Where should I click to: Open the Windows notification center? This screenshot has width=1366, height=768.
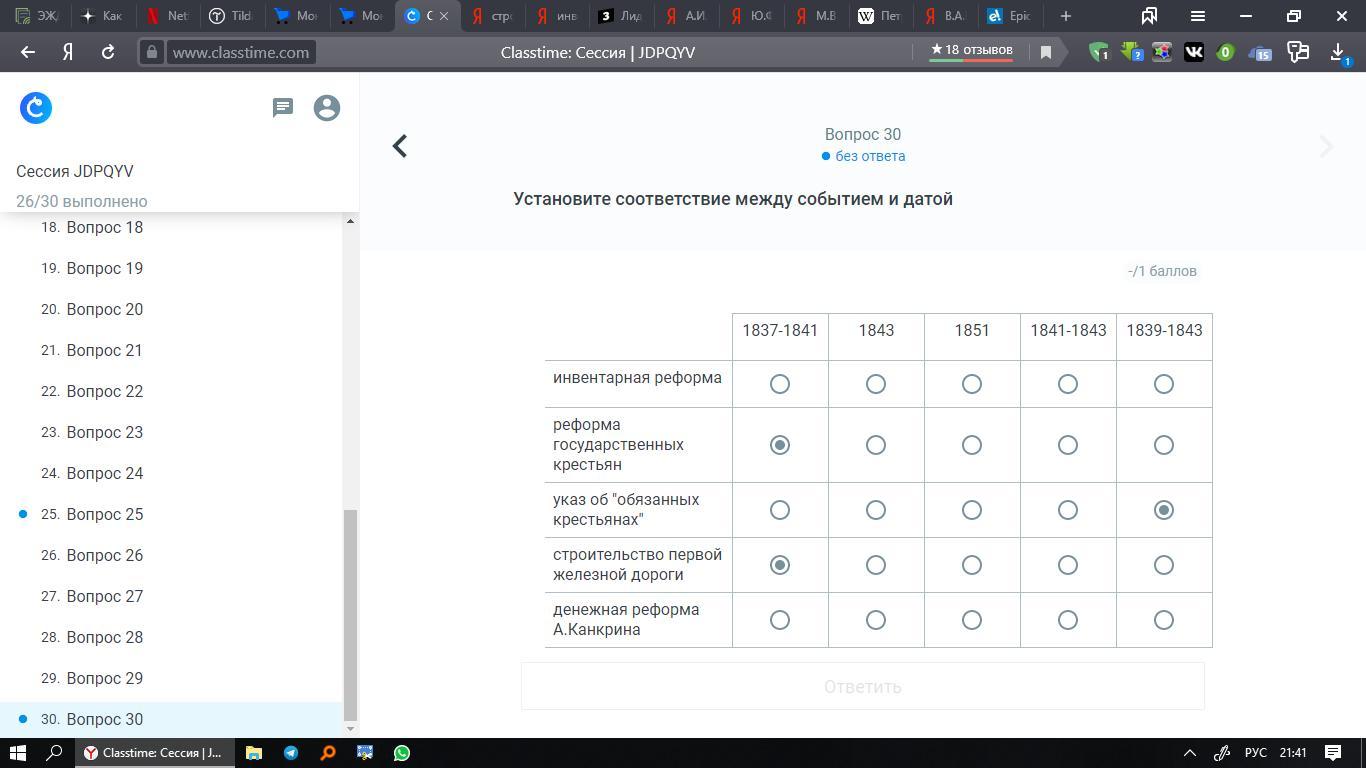coord(1333,753)
